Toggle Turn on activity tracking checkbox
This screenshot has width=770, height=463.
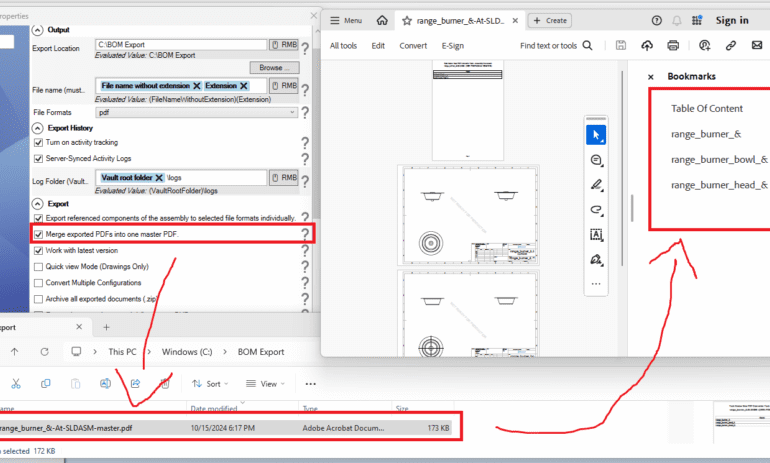tap(38, 142)
